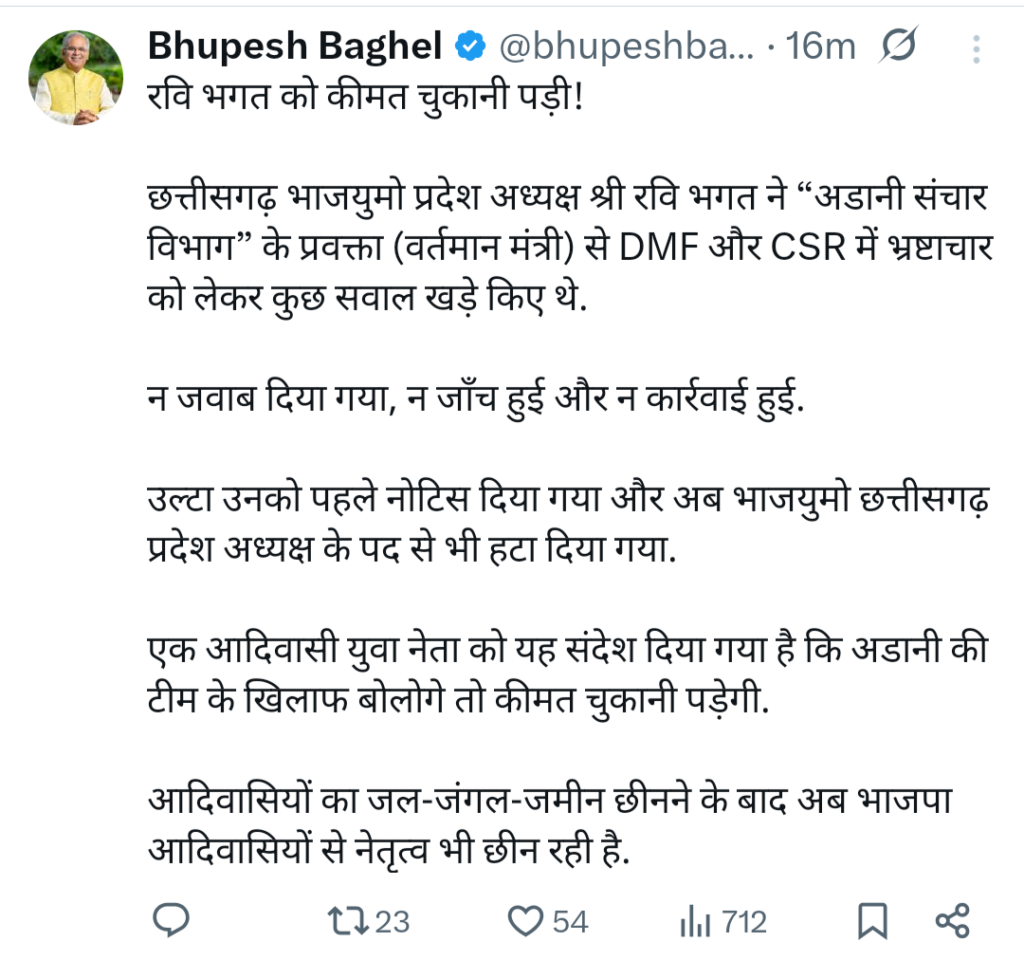Like the post with the heart icon

click(524, 920)
